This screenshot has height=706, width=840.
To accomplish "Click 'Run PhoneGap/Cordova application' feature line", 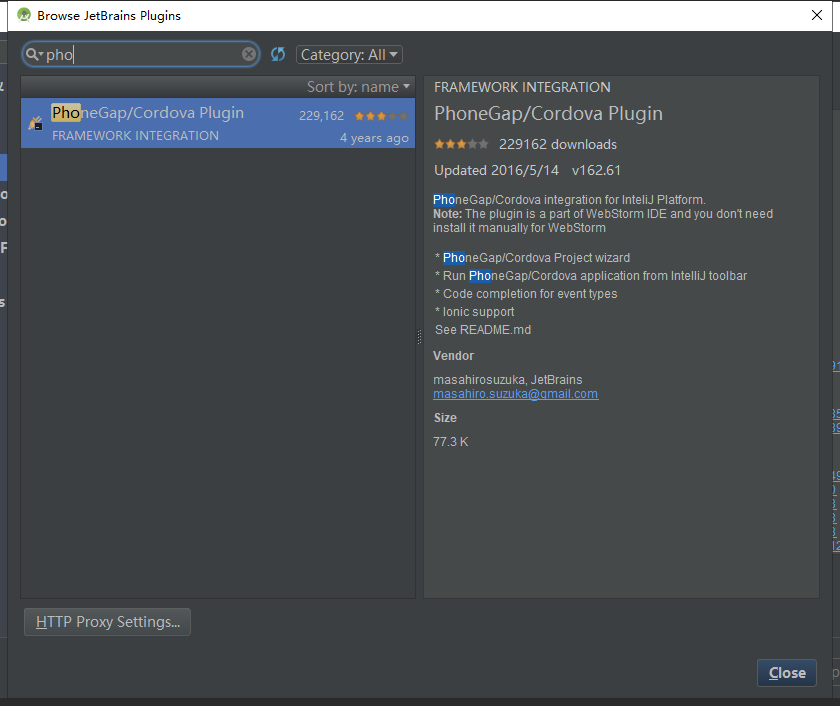I will click(x=590, y=276).
